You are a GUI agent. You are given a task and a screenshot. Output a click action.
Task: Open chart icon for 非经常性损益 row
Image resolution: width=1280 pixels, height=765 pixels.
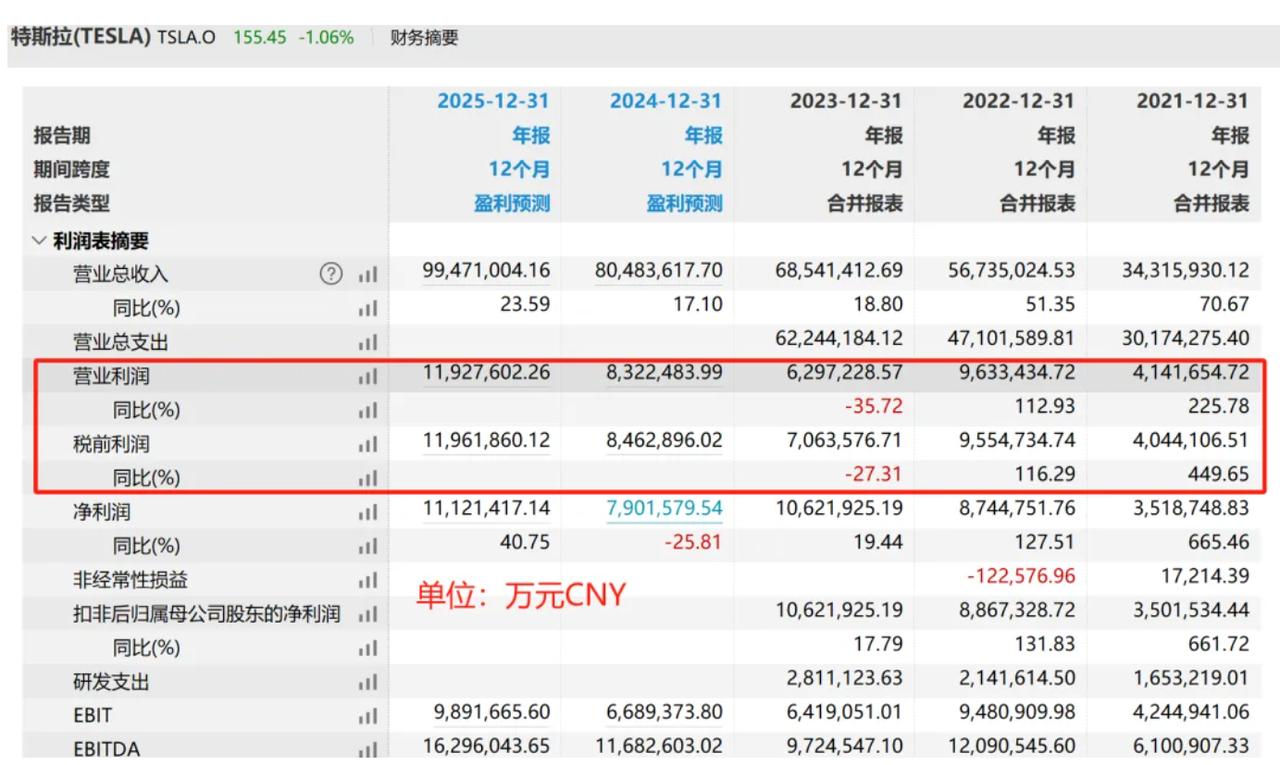[368, 580]
